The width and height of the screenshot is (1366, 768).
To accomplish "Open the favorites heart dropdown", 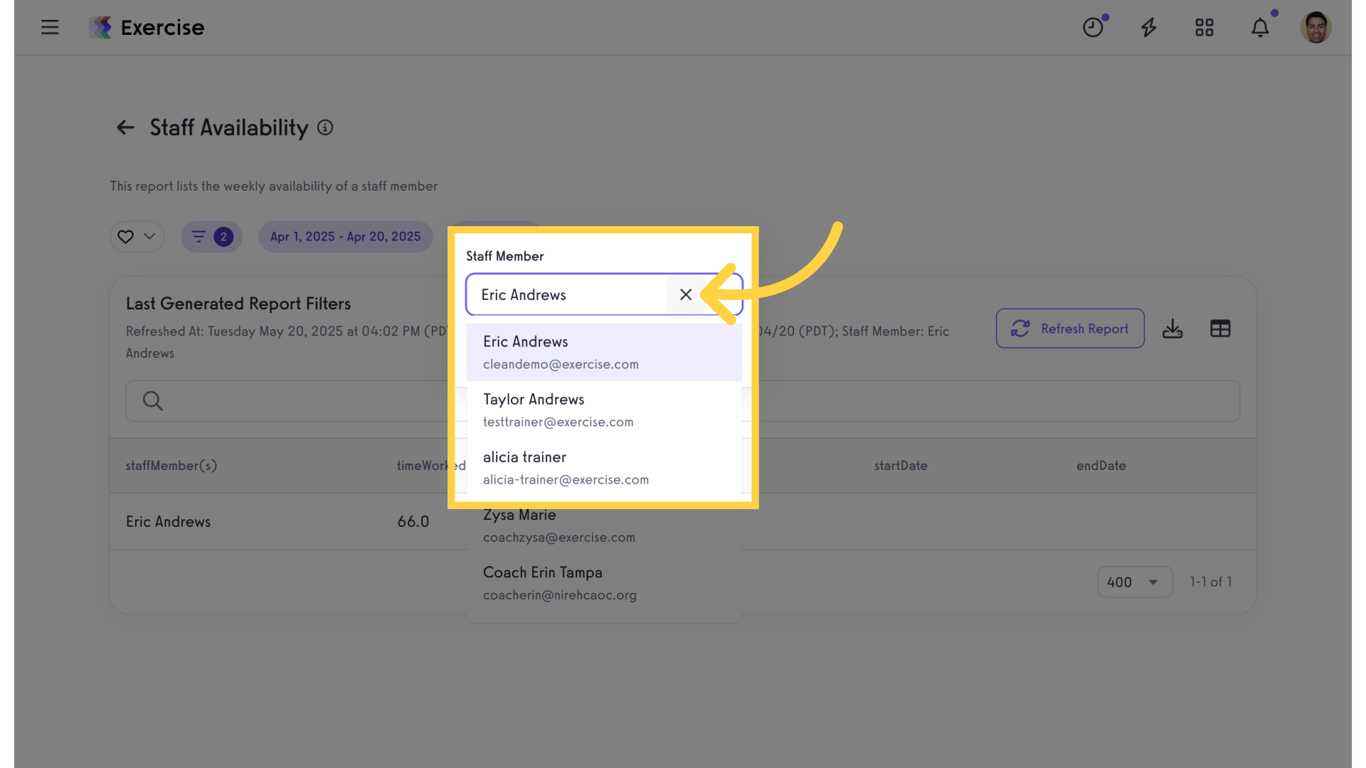I will pyautogui.click(x=137, y=237).
